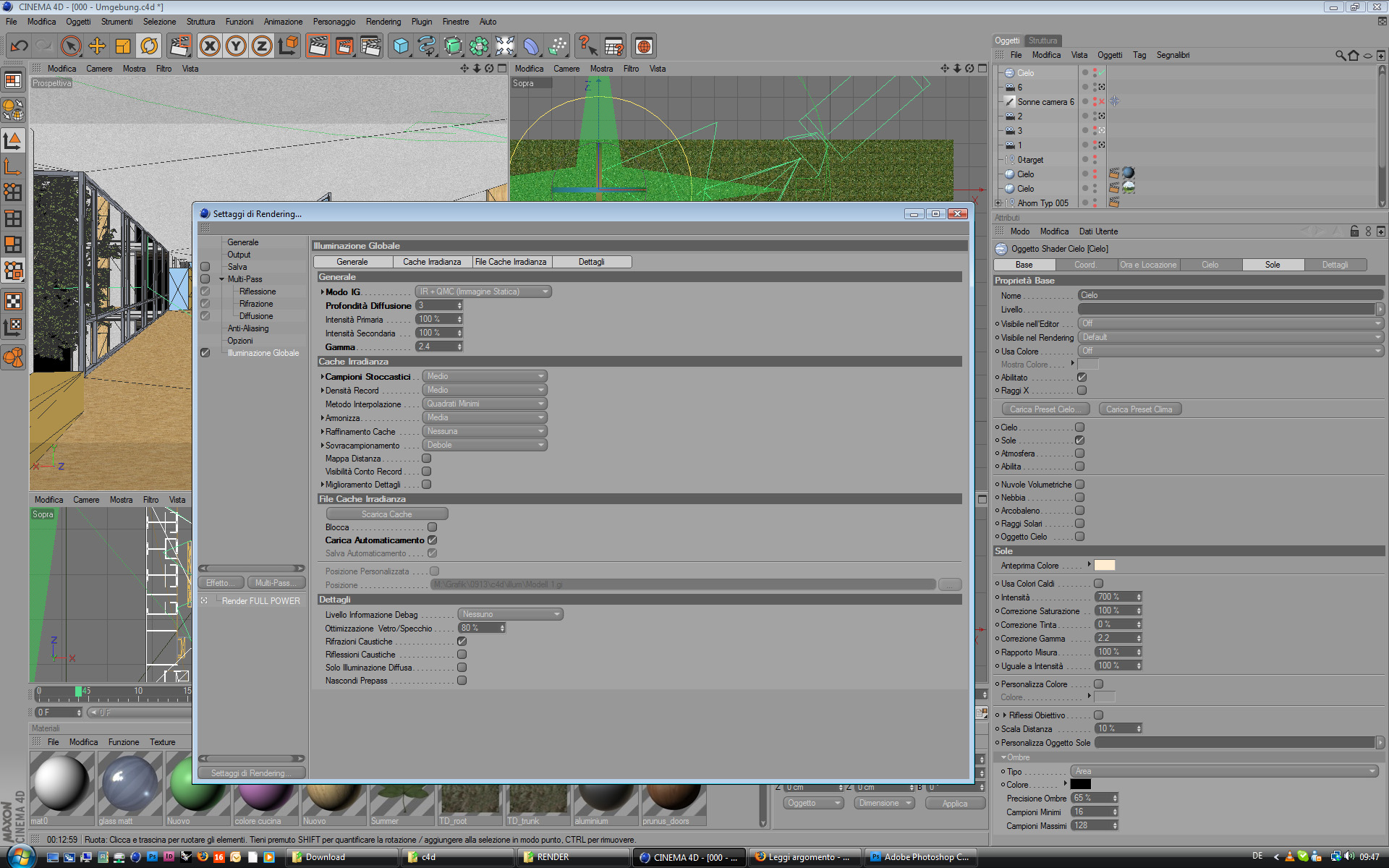Viewport: 1389px width, 868px height.
Task: Toggle the Sole checkbox in attributes
Action: [x=1080, y=441]
